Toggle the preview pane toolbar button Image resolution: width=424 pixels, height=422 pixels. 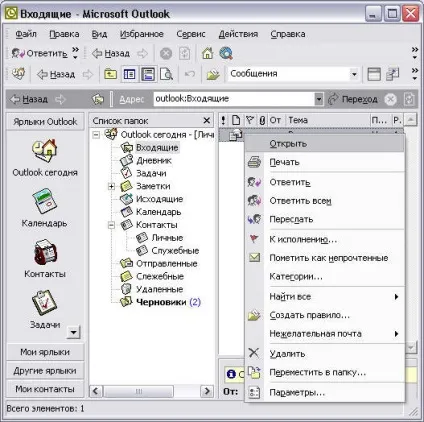coord(148,74)
